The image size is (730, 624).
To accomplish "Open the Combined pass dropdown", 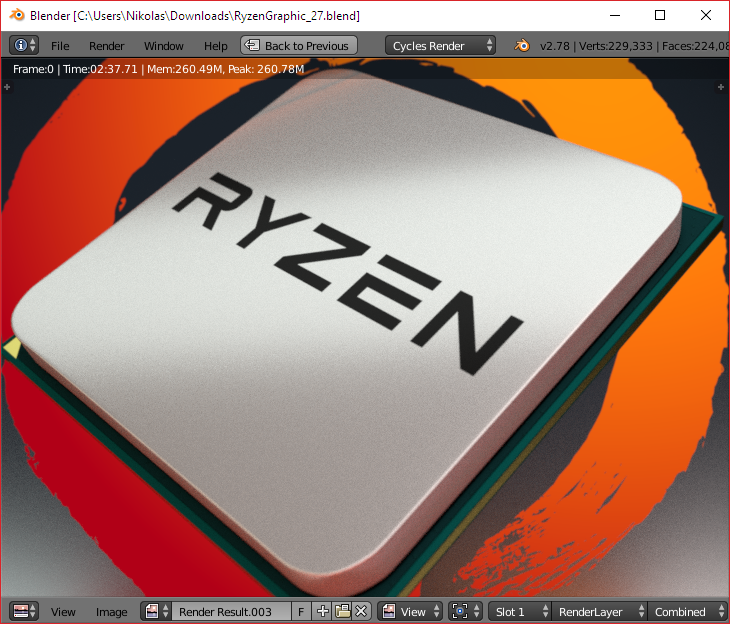I will (x=688, y=611).
